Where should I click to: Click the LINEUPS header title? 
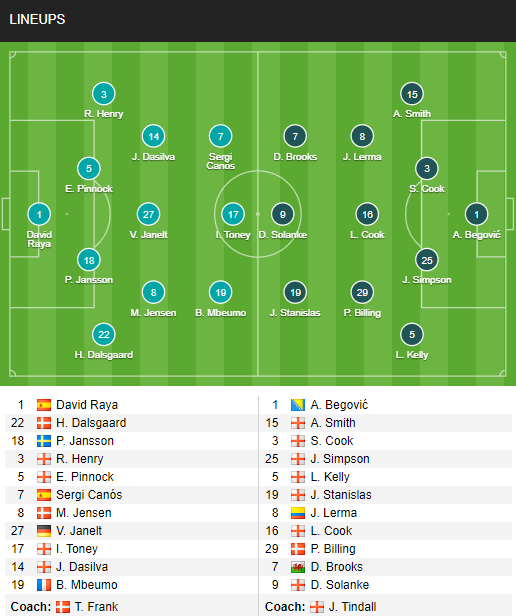(x=37, y=20)
